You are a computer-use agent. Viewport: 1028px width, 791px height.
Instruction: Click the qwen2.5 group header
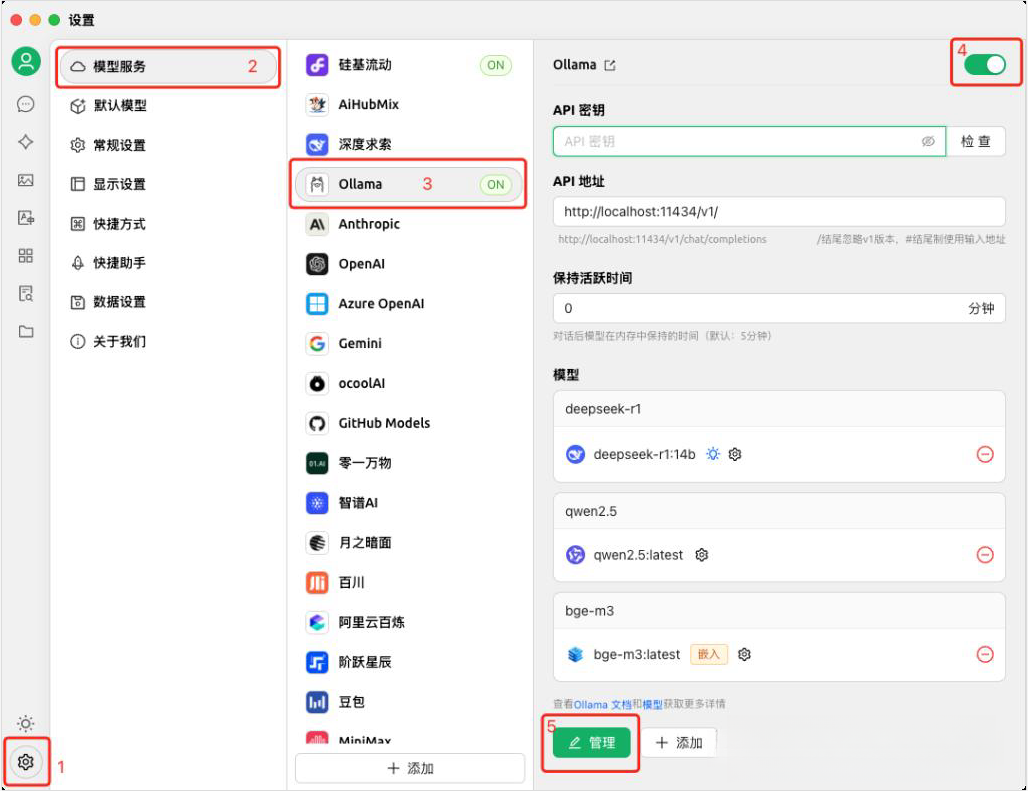[x=779, y=511]
